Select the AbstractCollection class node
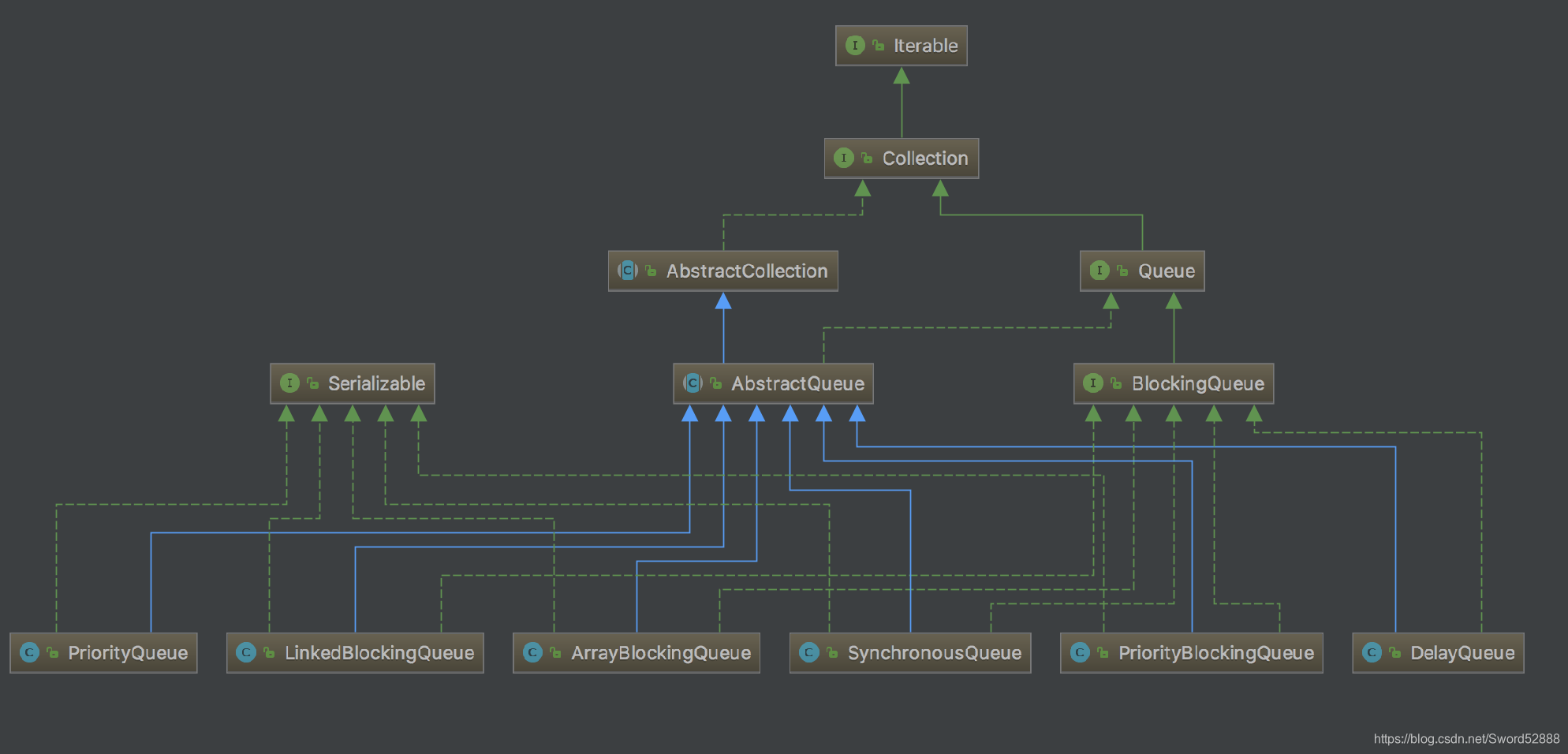1568x754 pixels. [x=723, y=271]
